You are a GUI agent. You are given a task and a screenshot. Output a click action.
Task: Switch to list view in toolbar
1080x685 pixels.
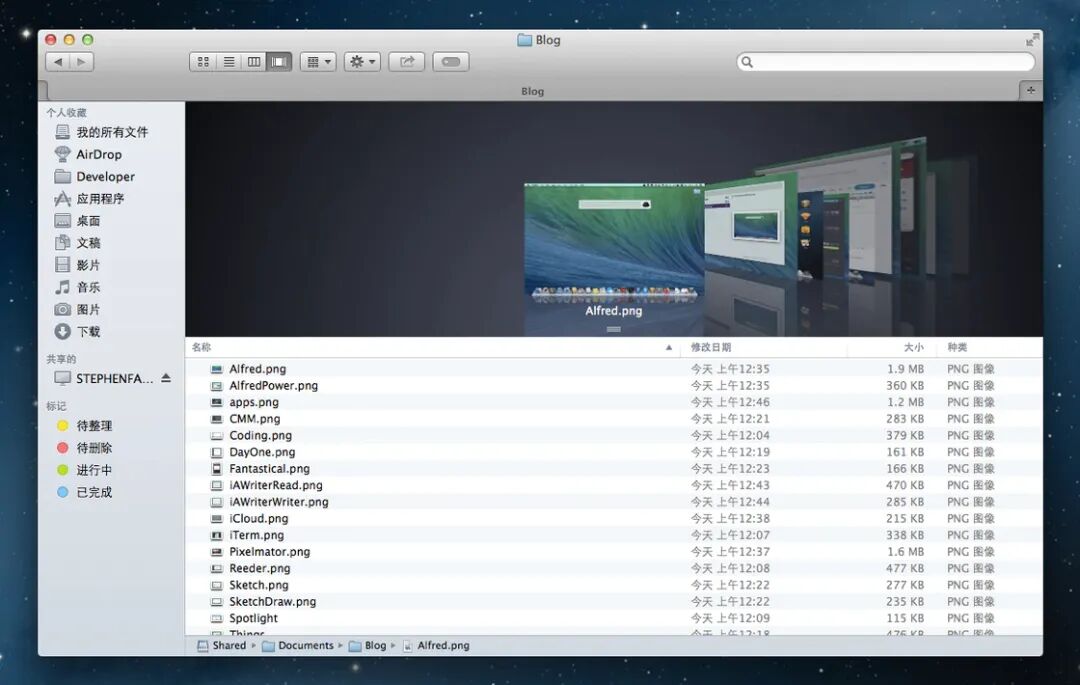pos(229,62)
